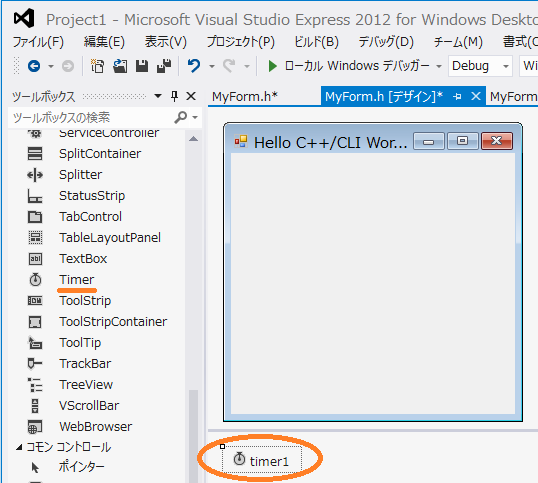The height and width of the screenshot is (483, 538).
Task: Click the Navigate Forward arrow icon
Action: coord(68,66)
